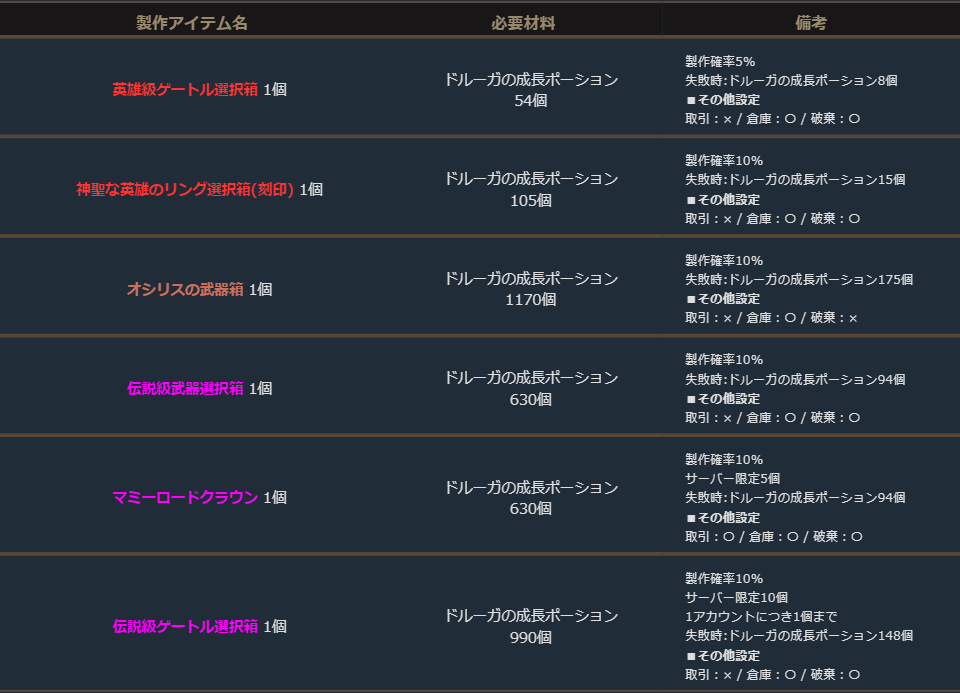Click the 990個 required material quantity

tap(531, 637)
